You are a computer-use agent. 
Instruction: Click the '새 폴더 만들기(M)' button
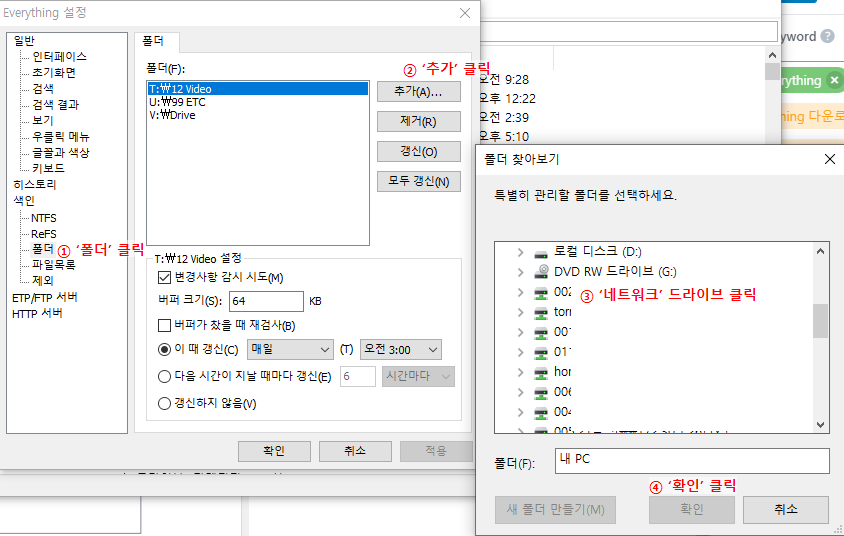[x=555, y=510]
